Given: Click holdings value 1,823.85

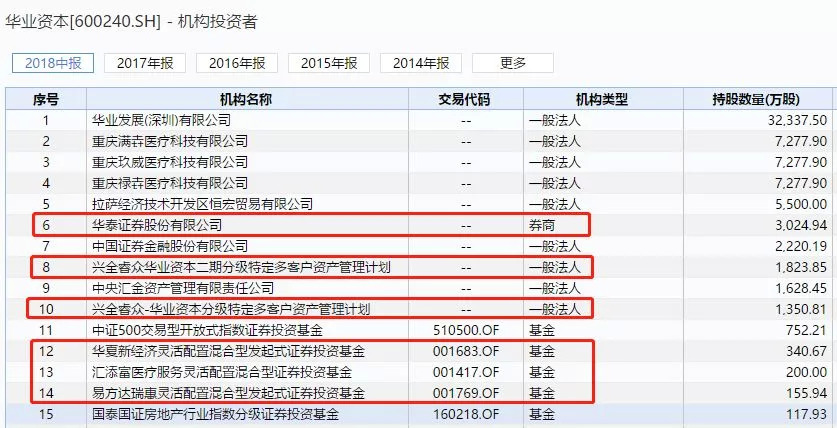Looking at the screenshot, I should pos(801,267).
